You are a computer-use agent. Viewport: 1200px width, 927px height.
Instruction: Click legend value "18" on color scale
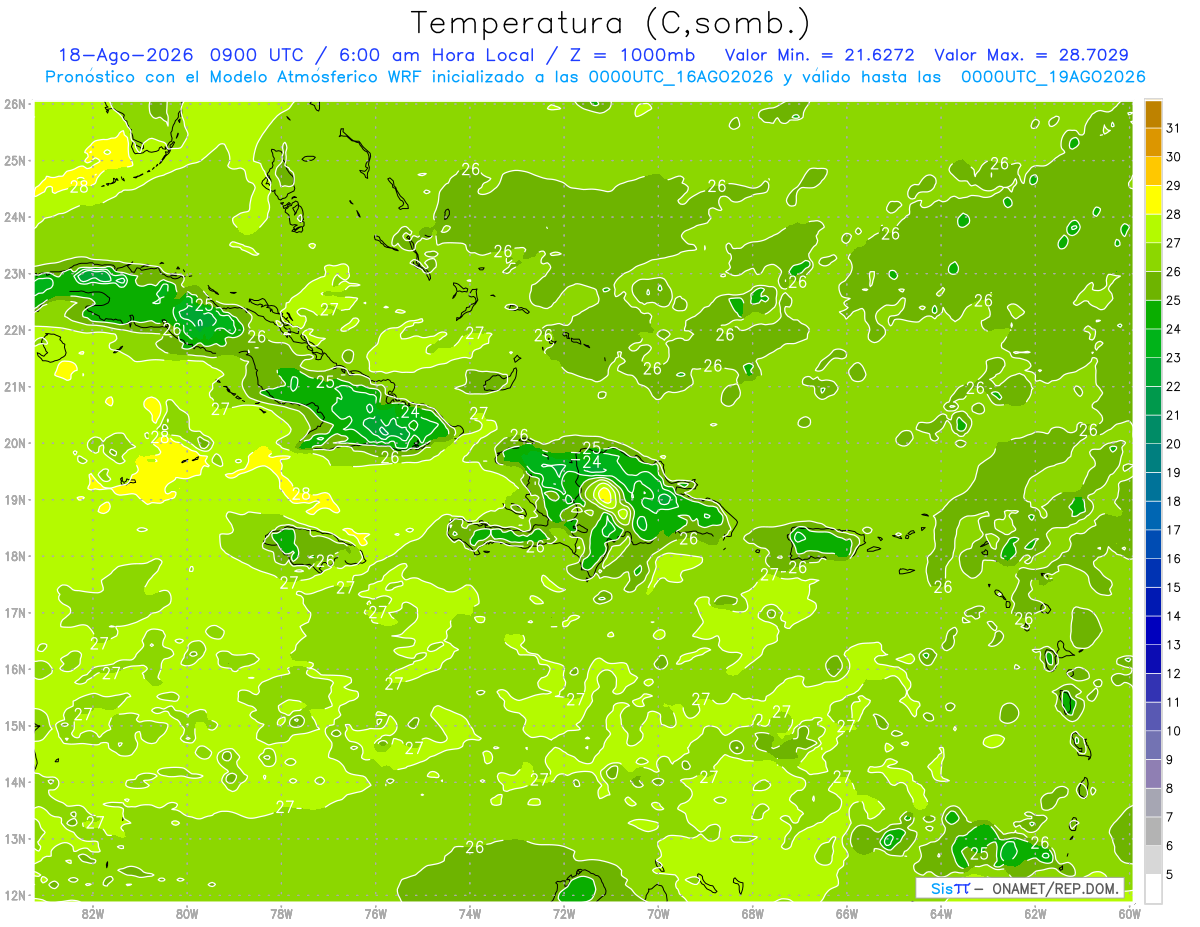1173,501
